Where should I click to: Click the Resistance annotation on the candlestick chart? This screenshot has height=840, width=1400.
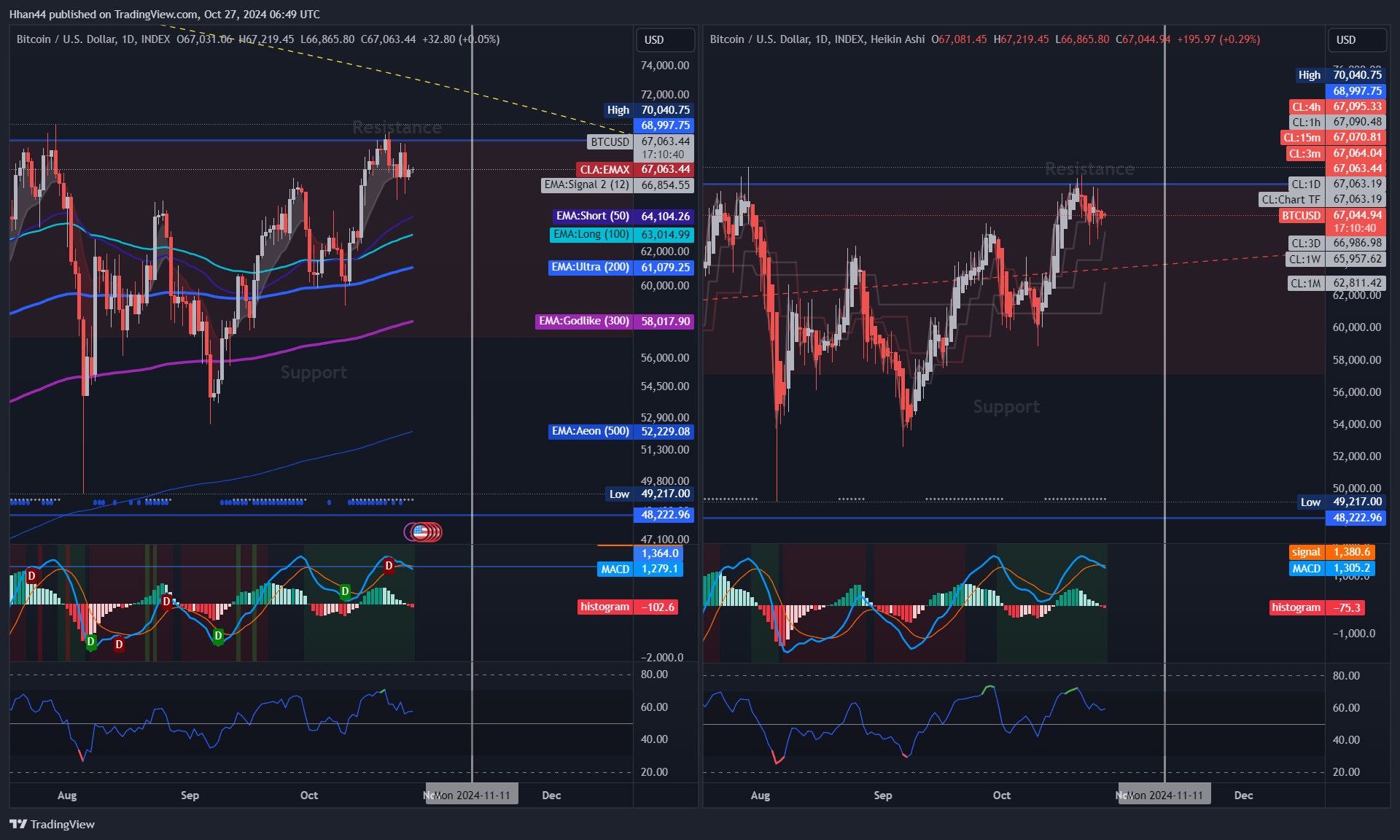click(x=397, y=128)
